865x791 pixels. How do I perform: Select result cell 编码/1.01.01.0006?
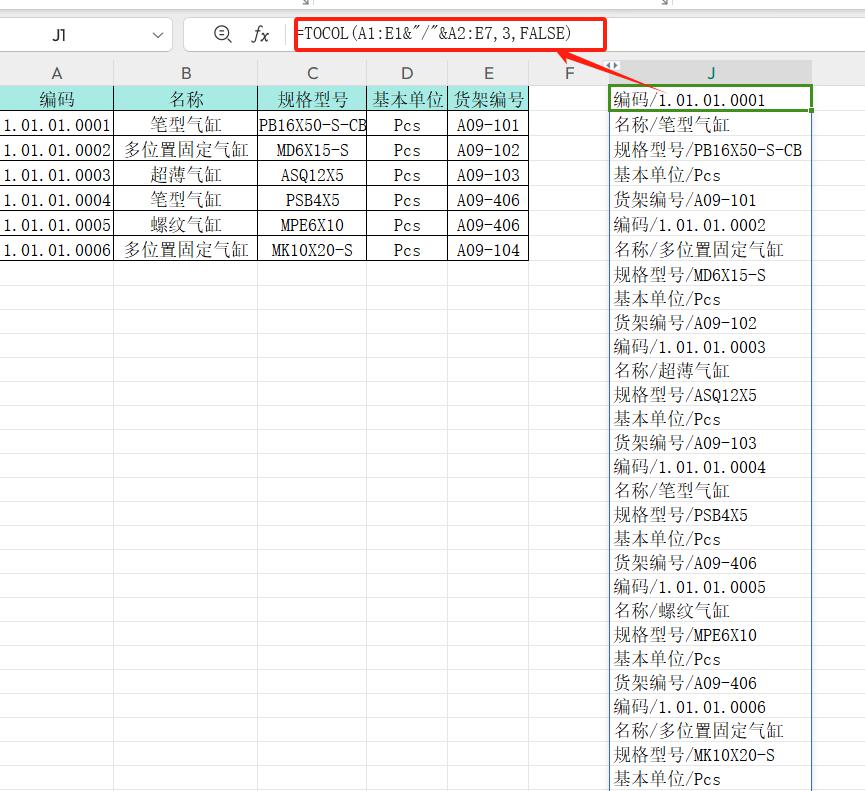tap(711, 707)
